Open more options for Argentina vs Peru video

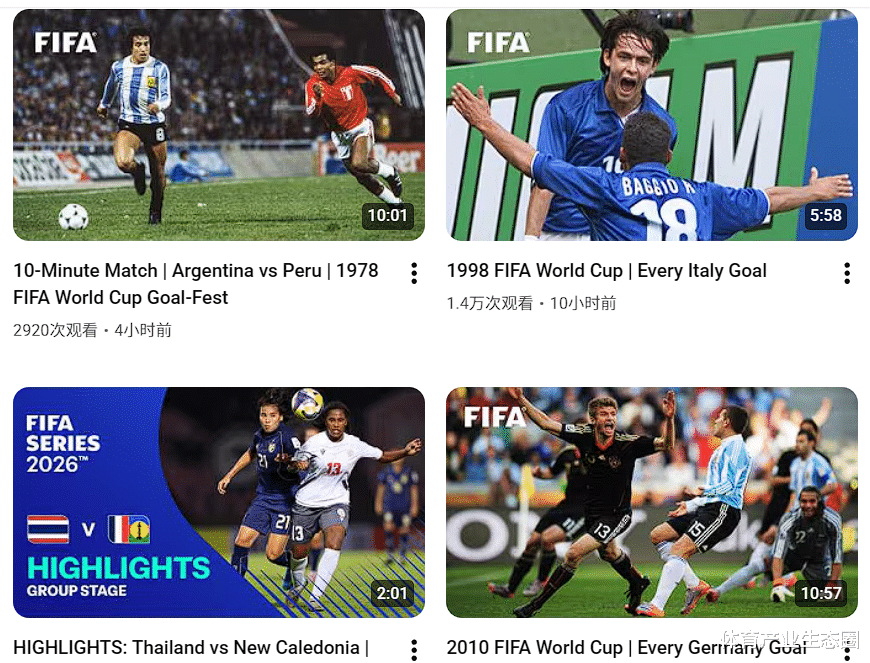click(414, 274)
